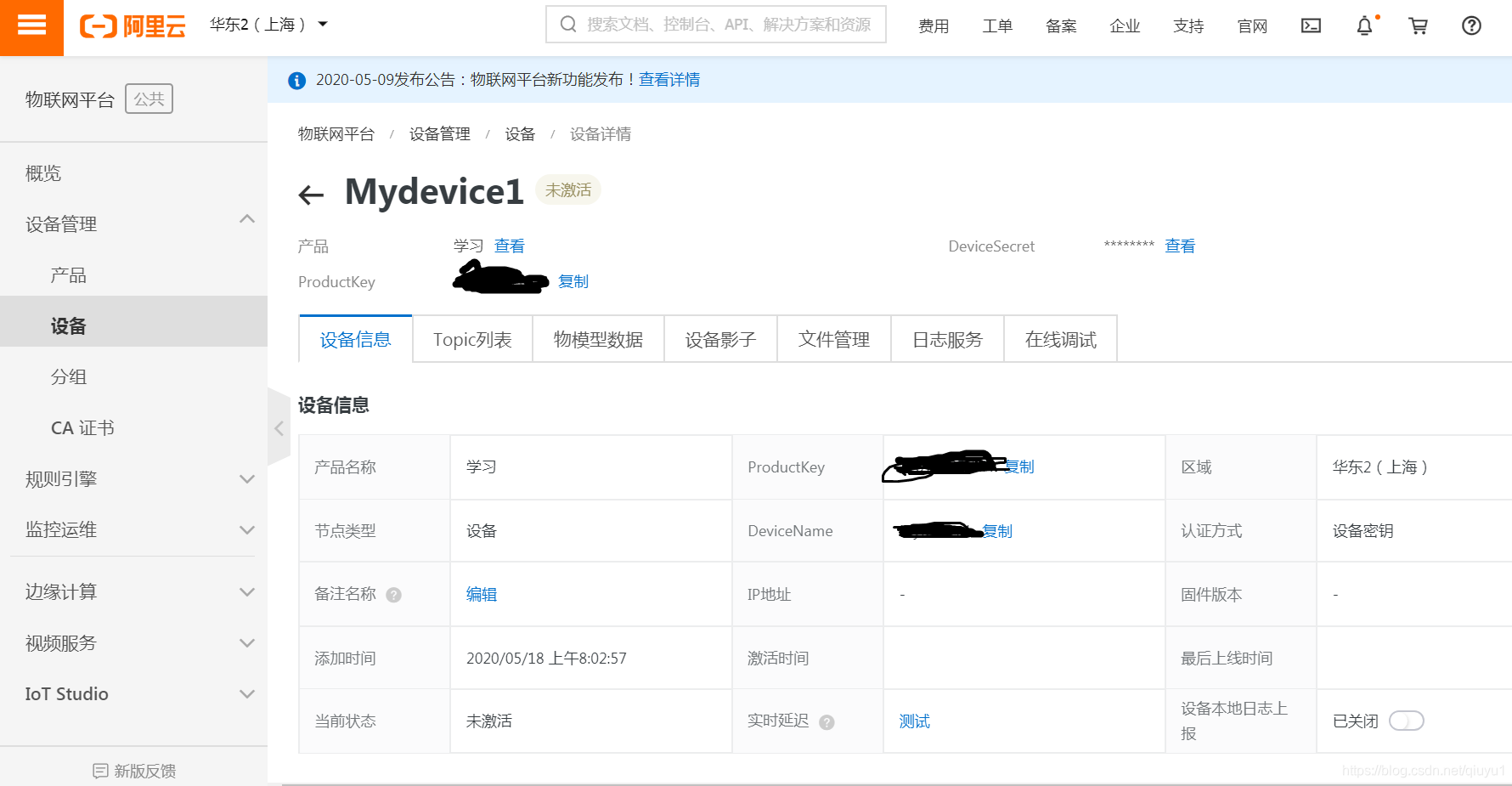Switch to the 物模型数据 tab
Image resolution: width=1512 pixels, height=786 pixels.
pos(598,339)
